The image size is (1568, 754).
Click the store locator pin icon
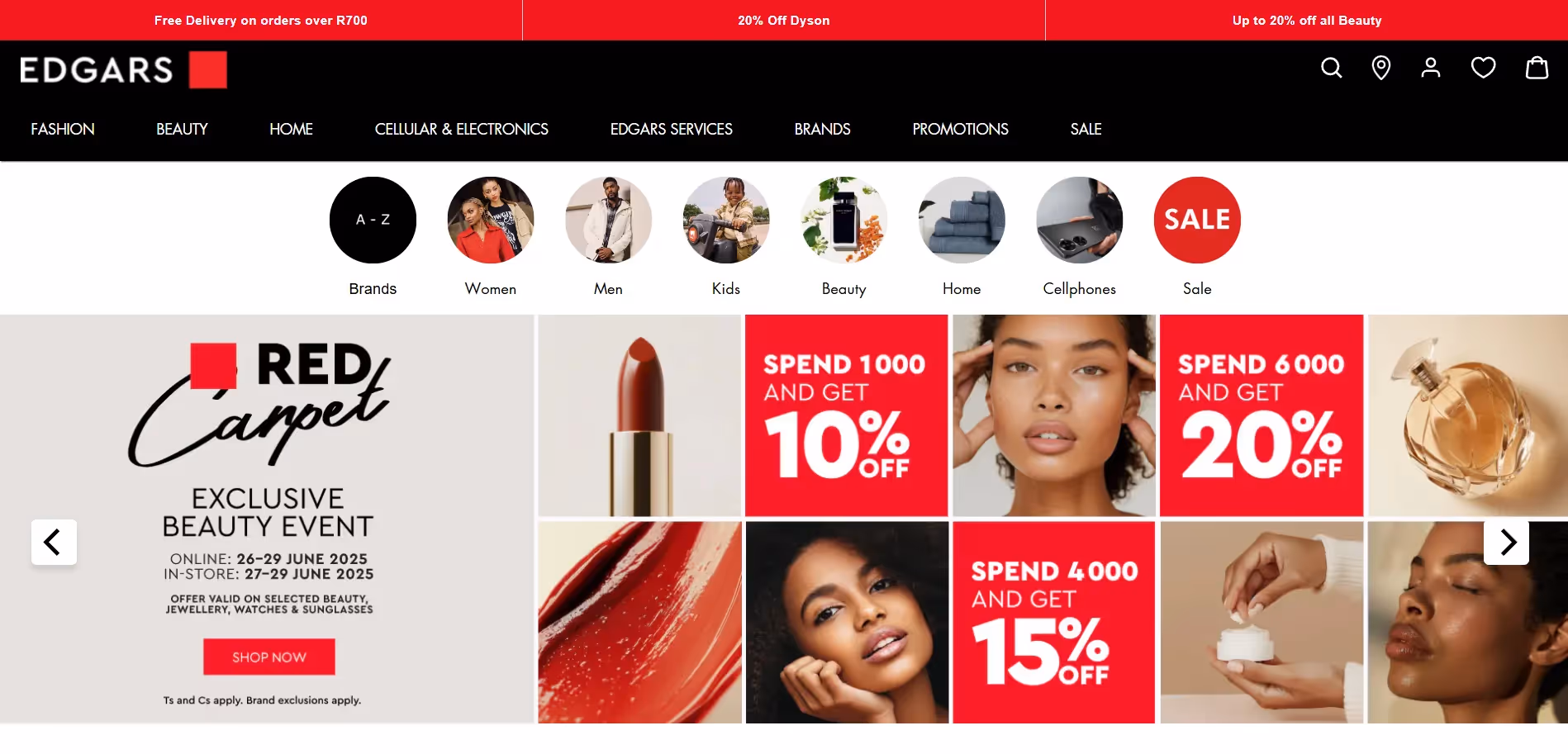(1380, 68)
